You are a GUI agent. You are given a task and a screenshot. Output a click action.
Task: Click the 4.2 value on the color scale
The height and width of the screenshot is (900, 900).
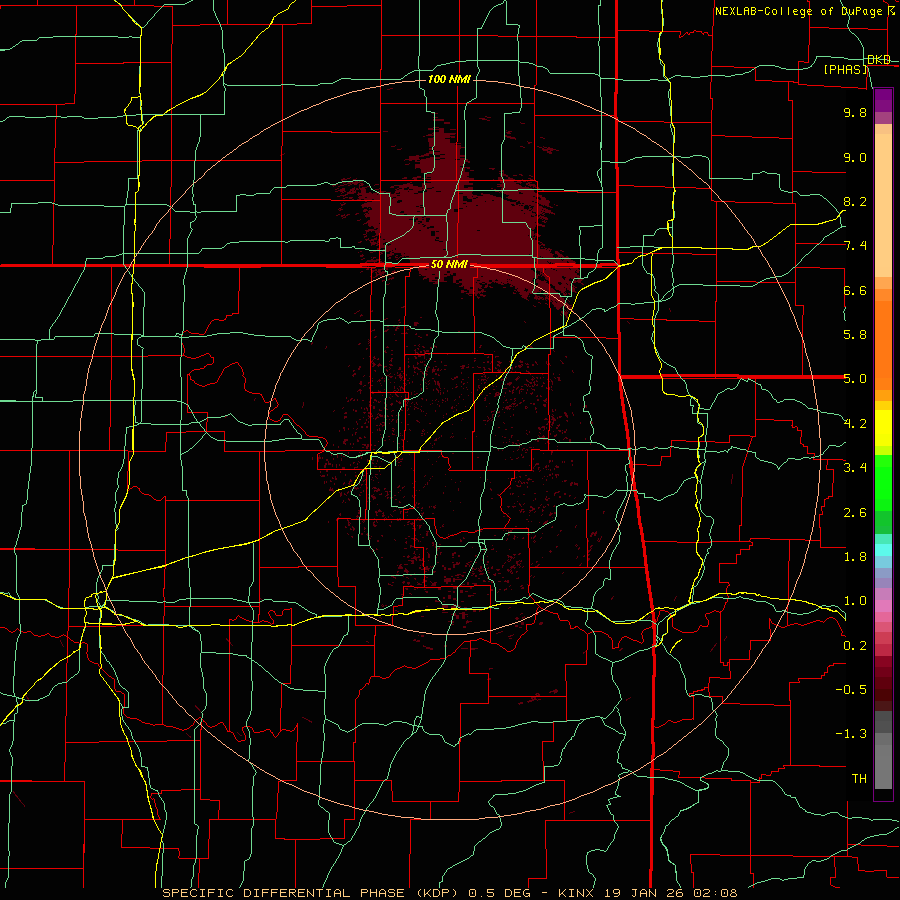[x=855, y=424]
